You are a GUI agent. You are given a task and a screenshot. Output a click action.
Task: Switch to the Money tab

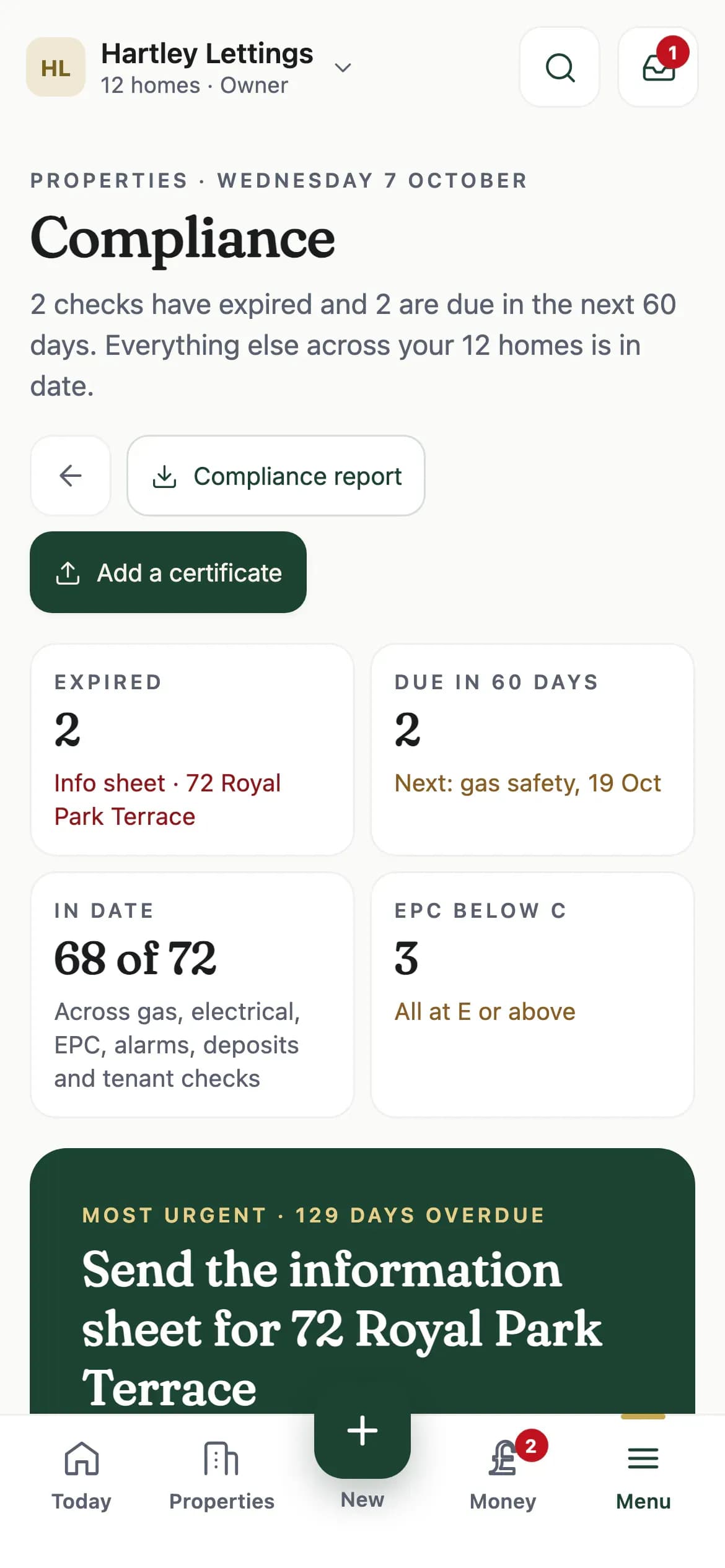tap(503, 1475)
